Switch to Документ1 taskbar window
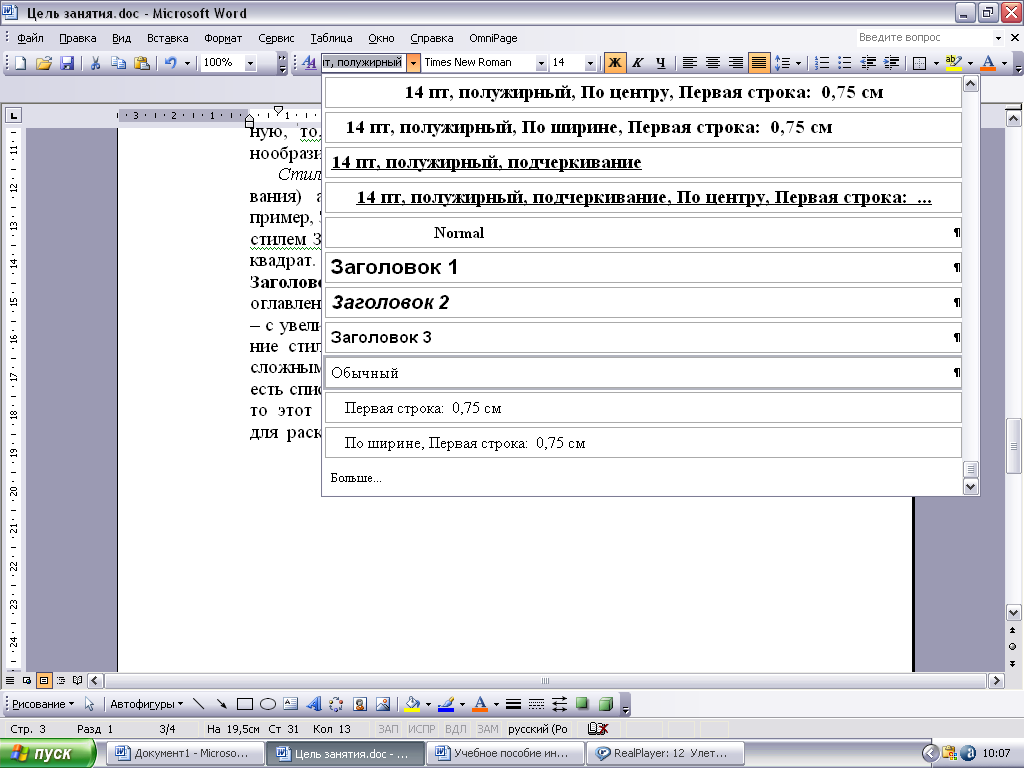 tap(185, 753)
